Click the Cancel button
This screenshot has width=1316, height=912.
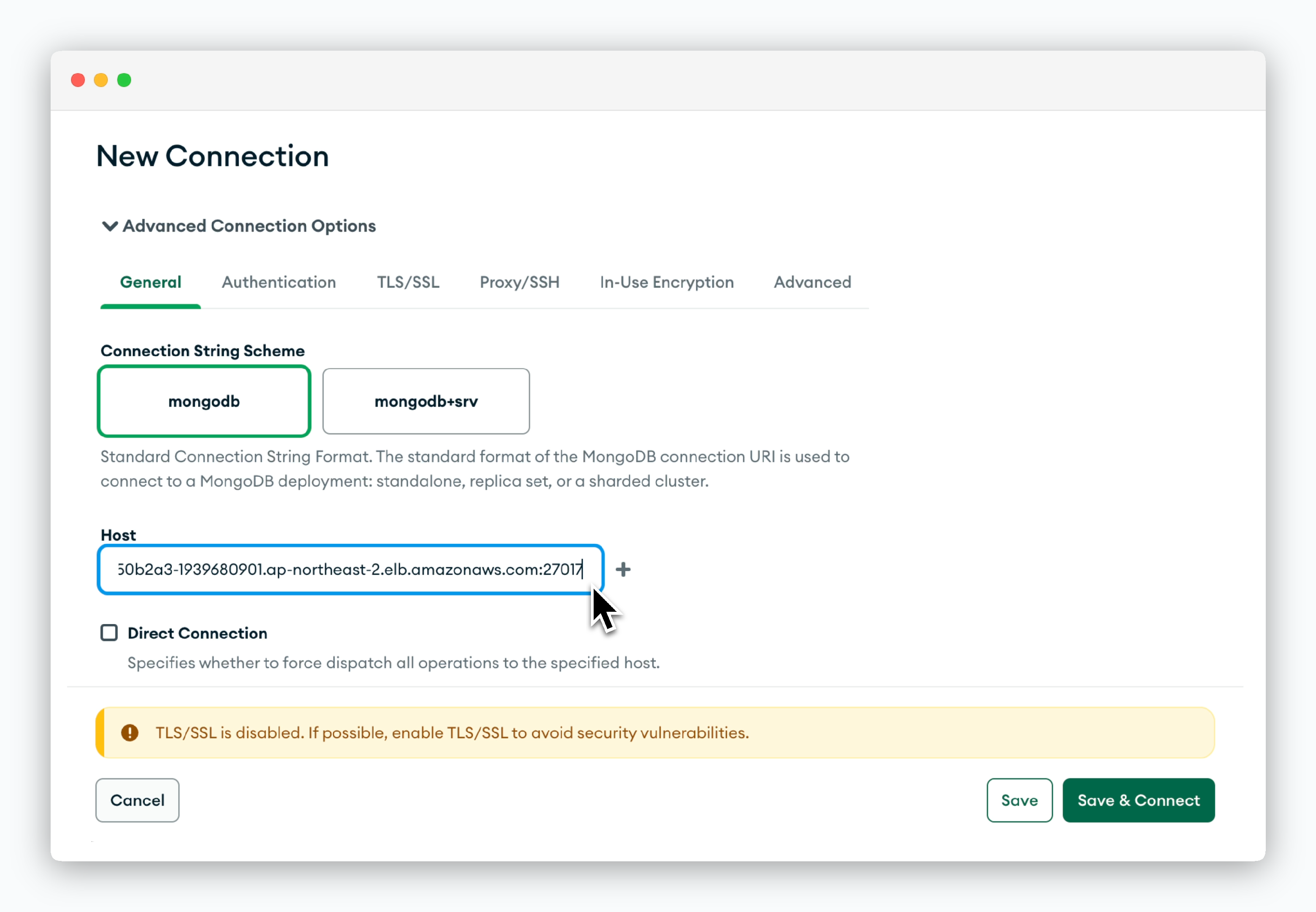(137, 800)
